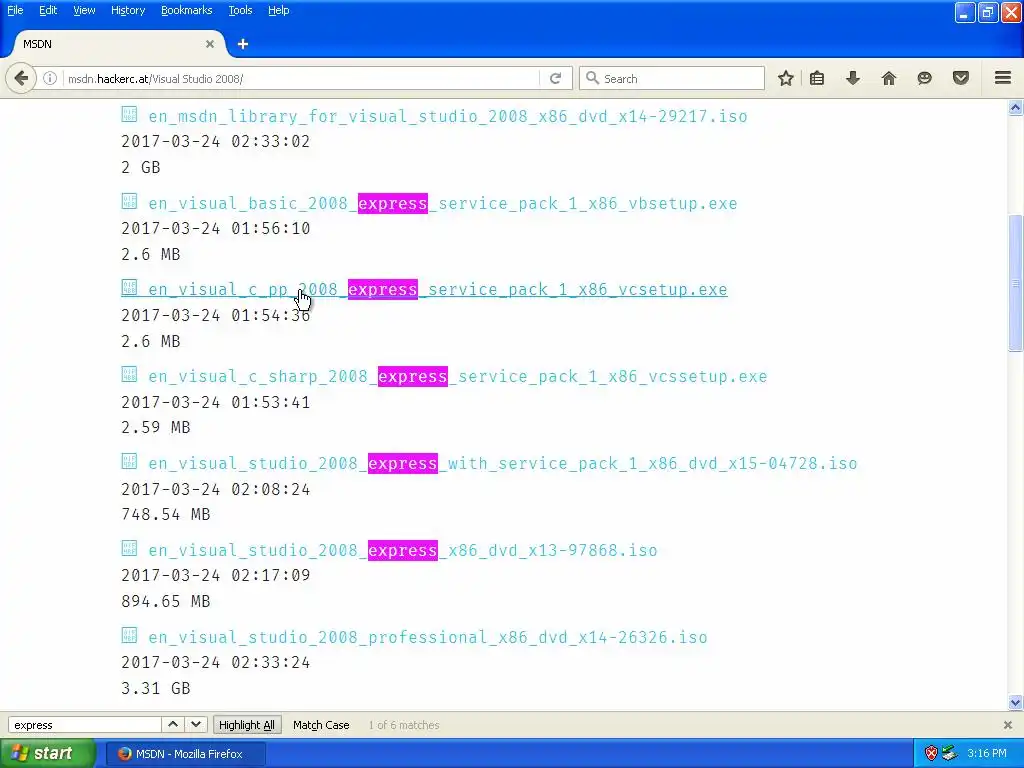Image resolution: width=1024 pixels, height=768 pixels.
Task: Click file icon beside vbsetup.exe
Action: [129, 201]
